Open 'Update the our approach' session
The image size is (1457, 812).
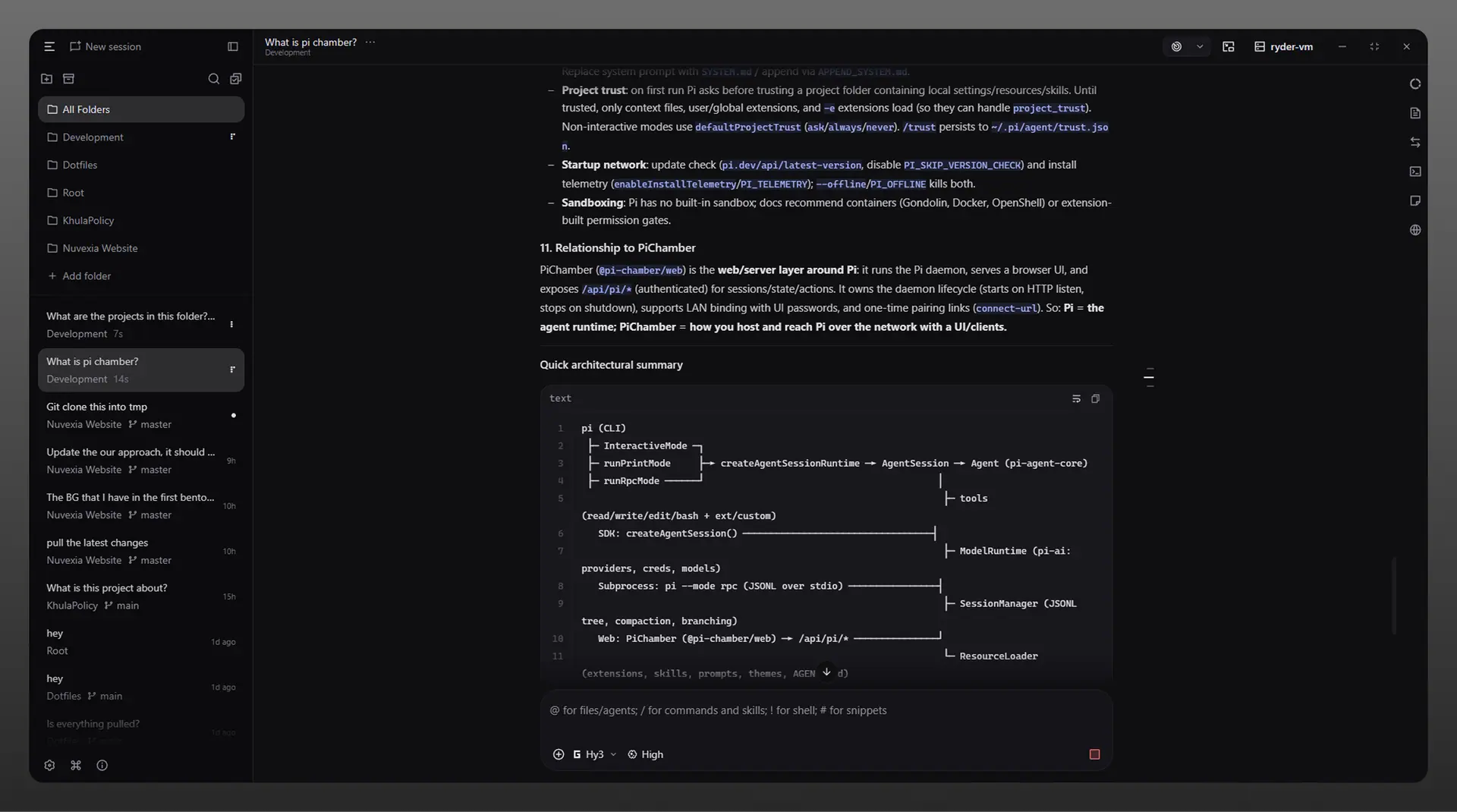pos(141,461)
